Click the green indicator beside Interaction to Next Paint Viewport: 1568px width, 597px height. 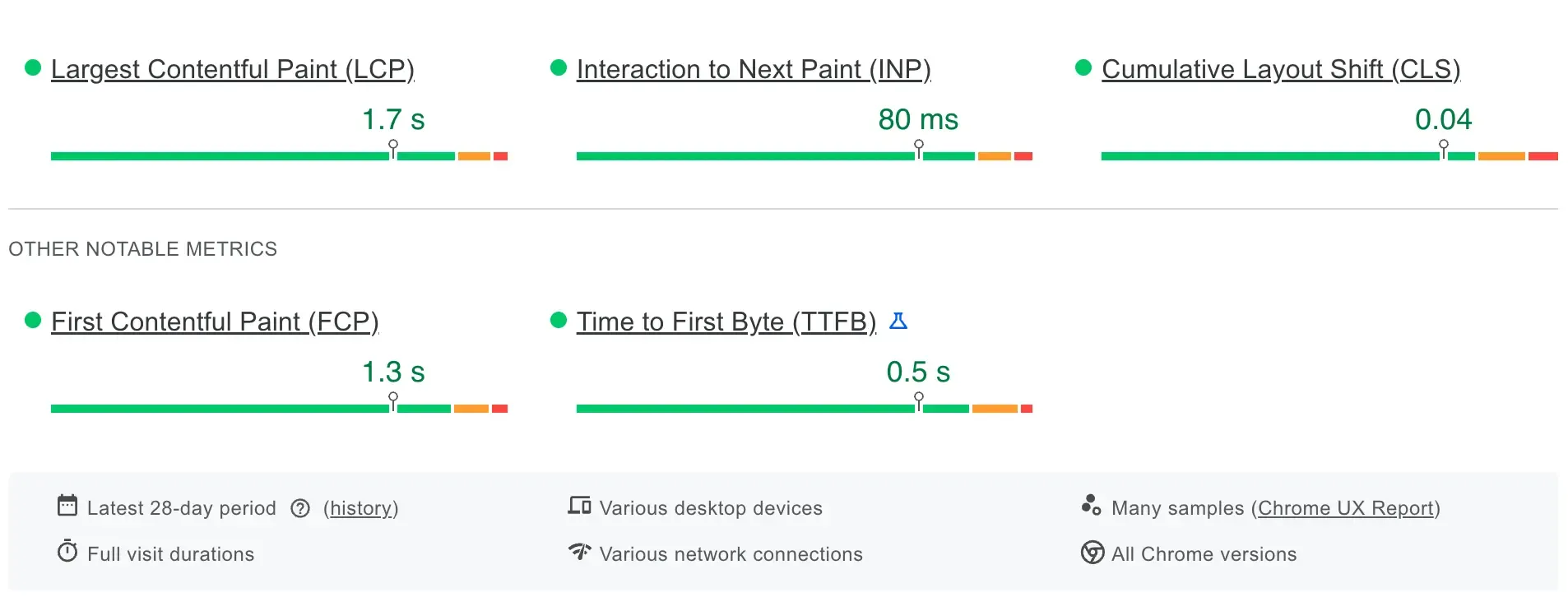tap(559, 69)
